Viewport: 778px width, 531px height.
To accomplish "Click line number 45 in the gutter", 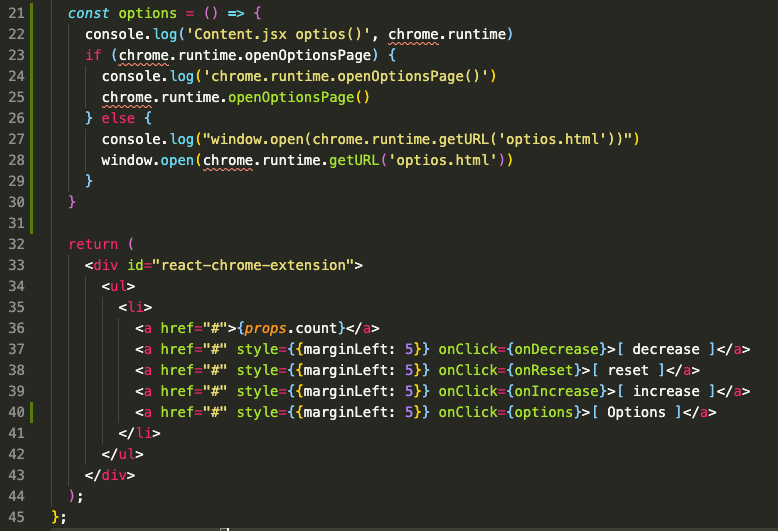I will [x=16, y=517].
